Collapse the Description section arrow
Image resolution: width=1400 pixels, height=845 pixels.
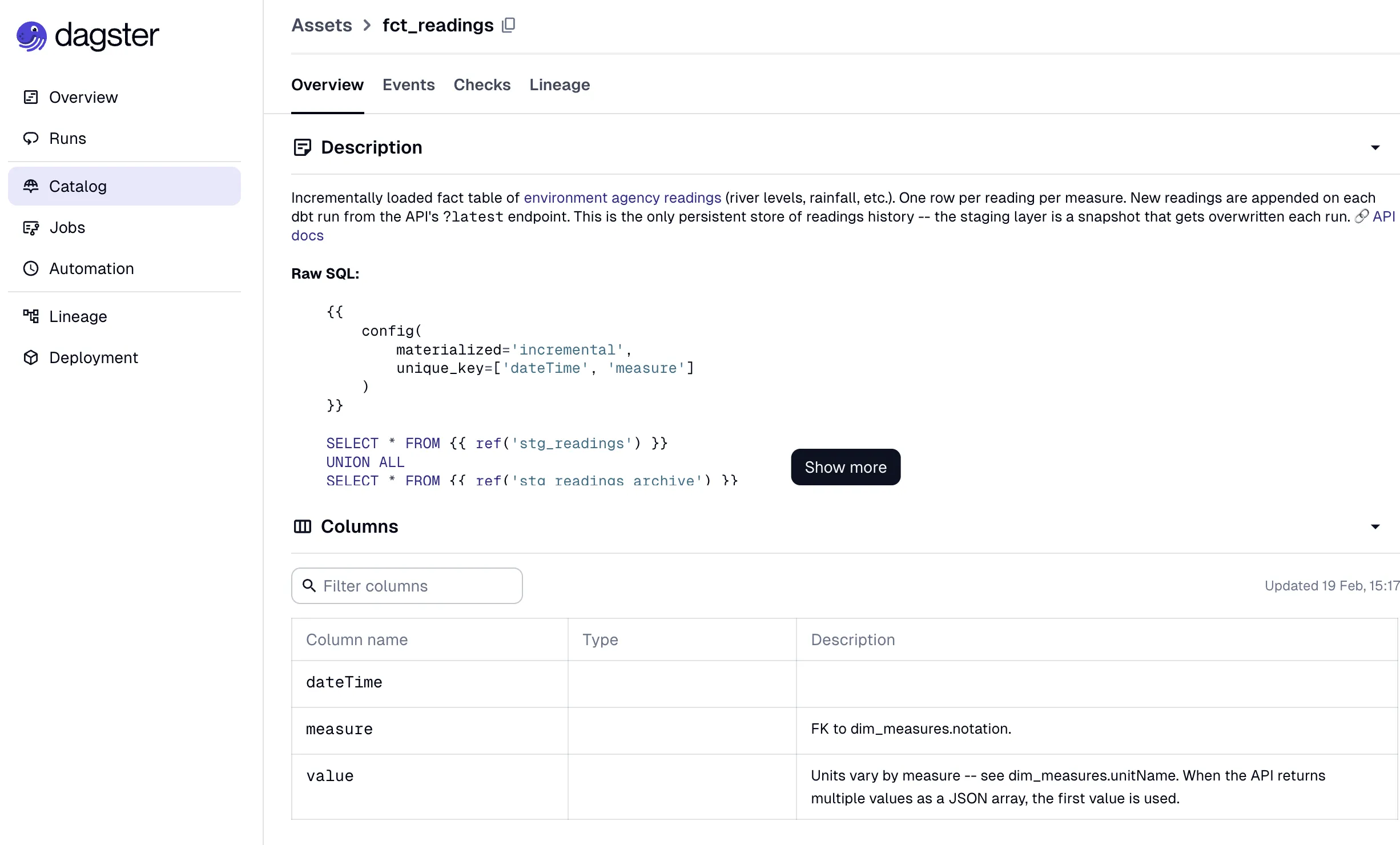point(1375,148)
